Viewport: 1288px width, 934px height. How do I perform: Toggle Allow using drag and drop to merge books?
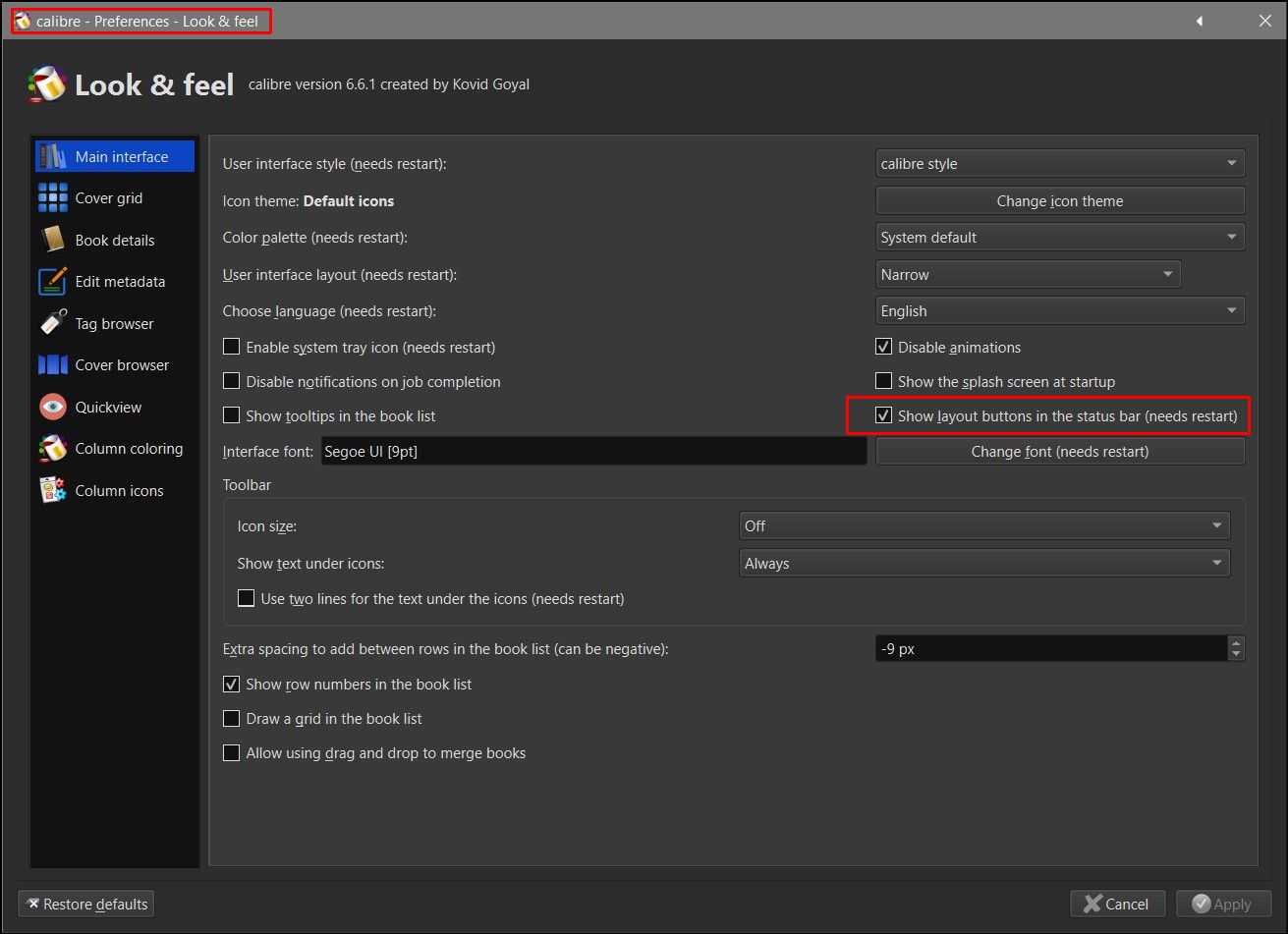[x=231, y=753]
